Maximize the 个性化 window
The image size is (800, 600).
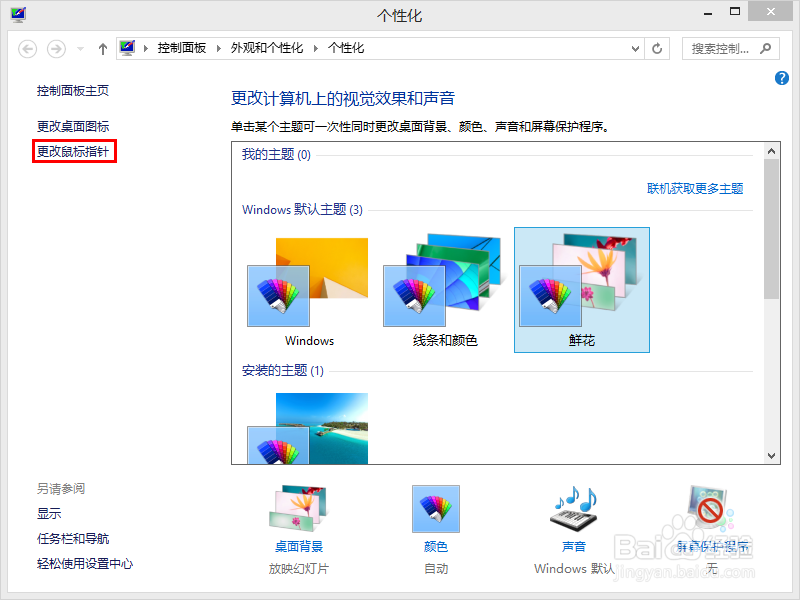pos(735,11)
